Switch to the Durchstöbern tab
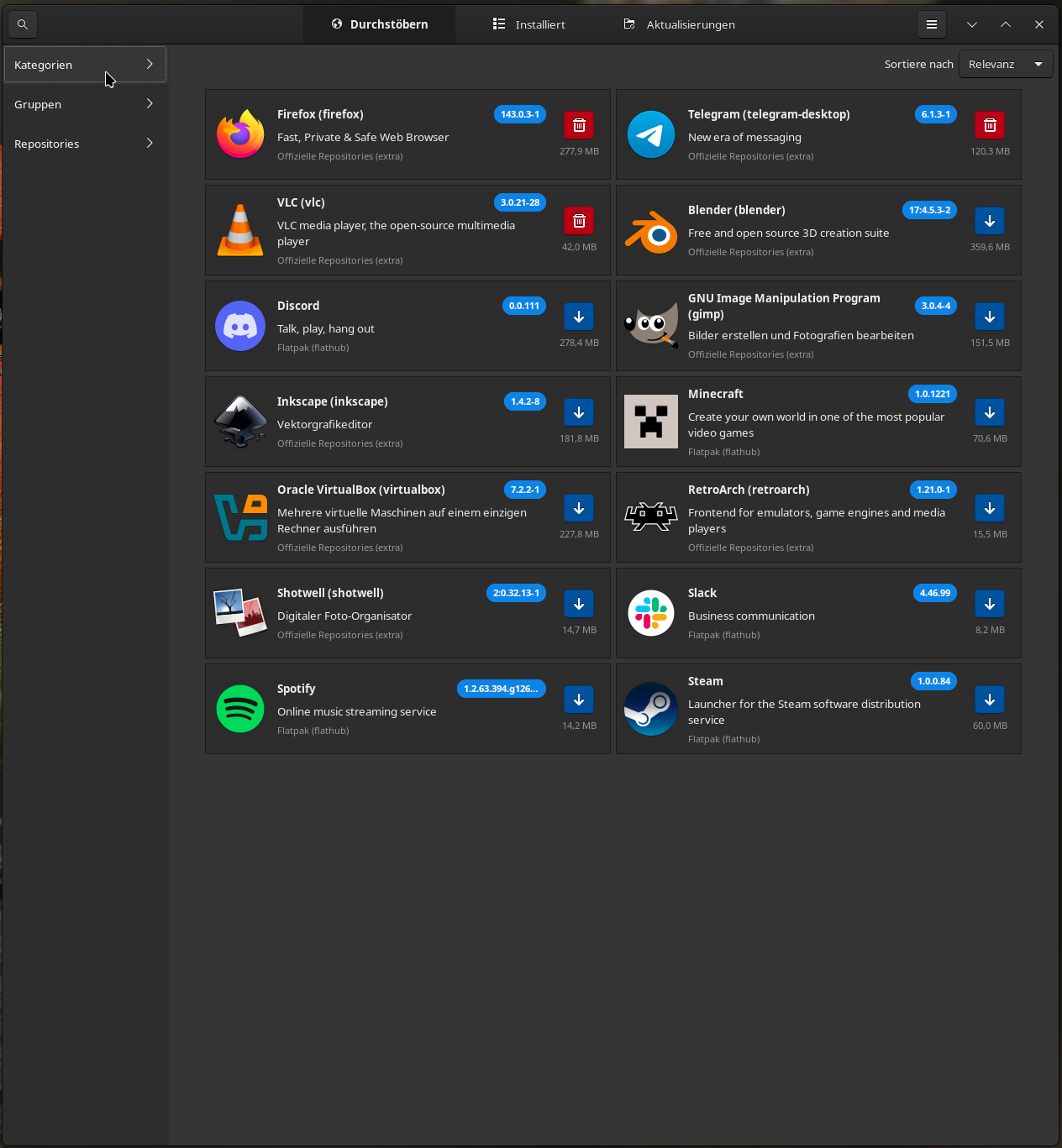Viewport: 1062px width, 1148px height. click(379, 24)
